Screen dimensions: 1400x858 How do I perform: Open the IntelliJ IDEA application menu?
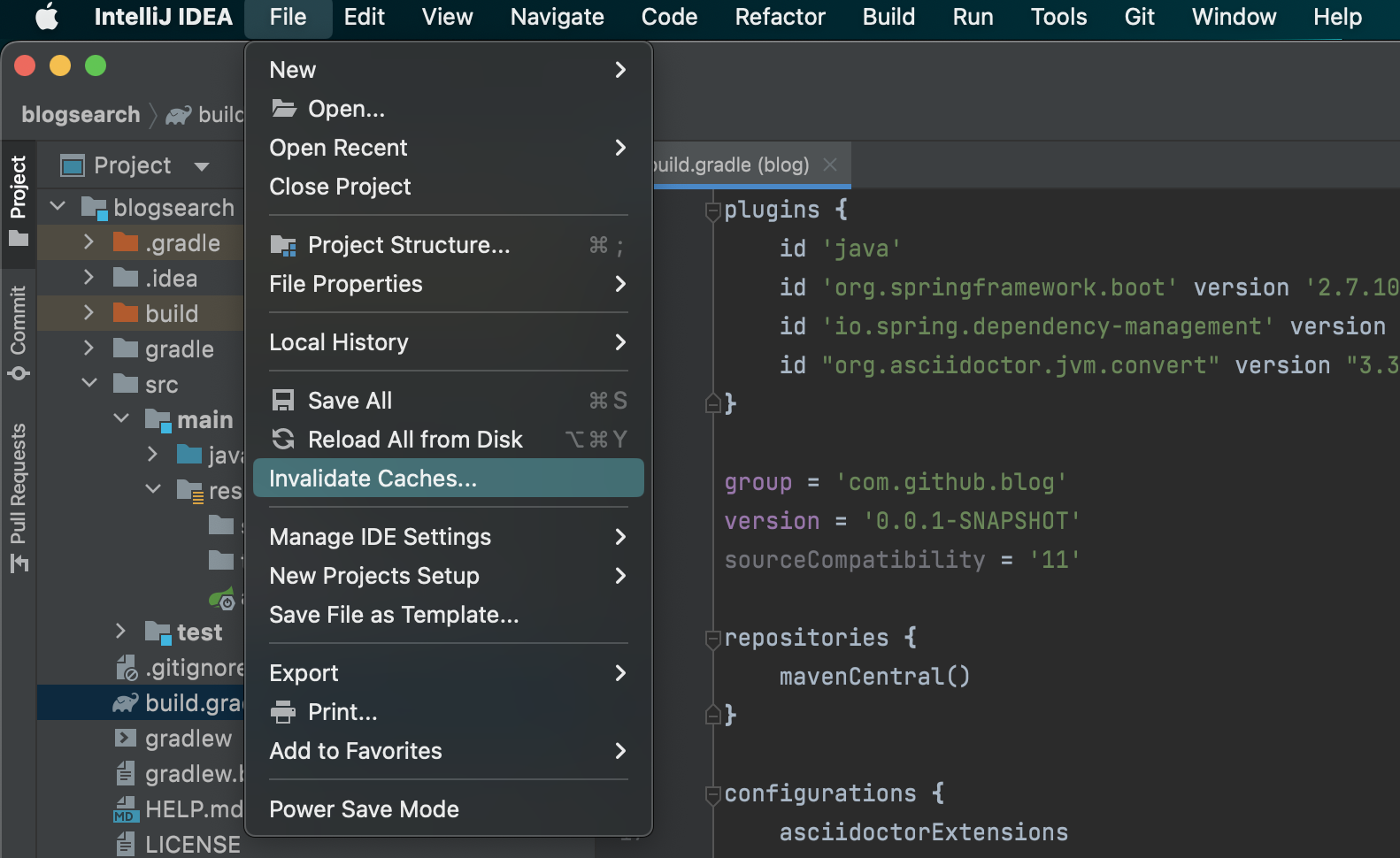pyautogui.click(x=163, y=17)
